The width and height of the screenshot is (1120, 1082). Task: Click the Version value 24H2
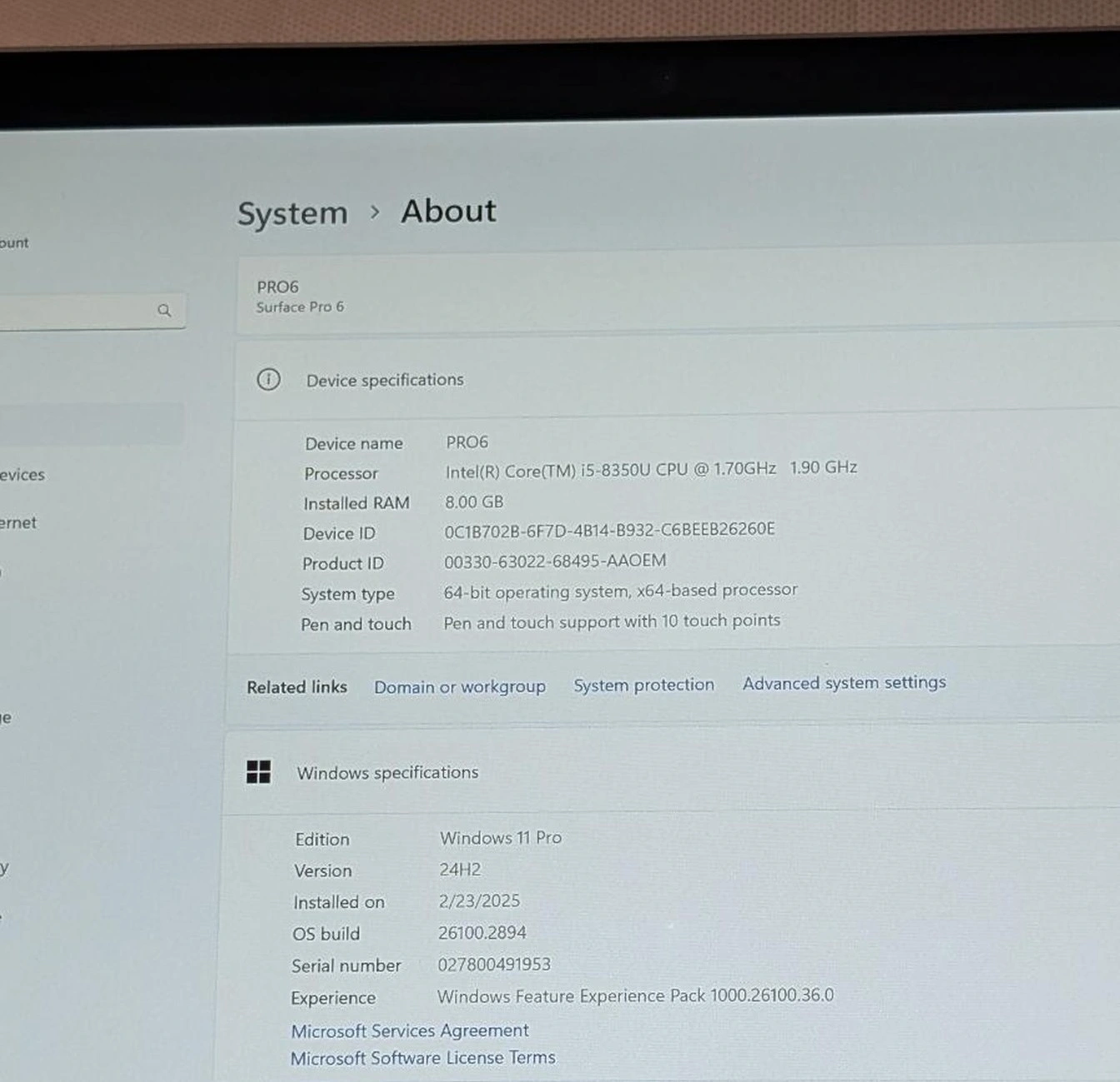coord(460,869)
